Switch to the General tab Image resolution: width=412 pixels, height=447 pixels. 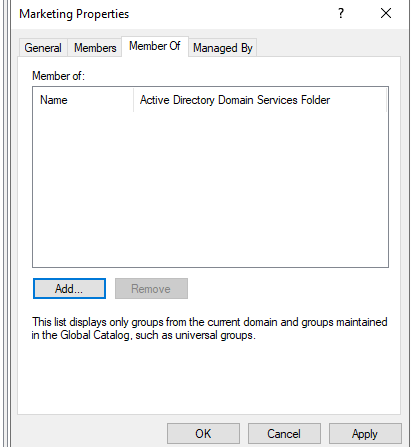point(43,48)
